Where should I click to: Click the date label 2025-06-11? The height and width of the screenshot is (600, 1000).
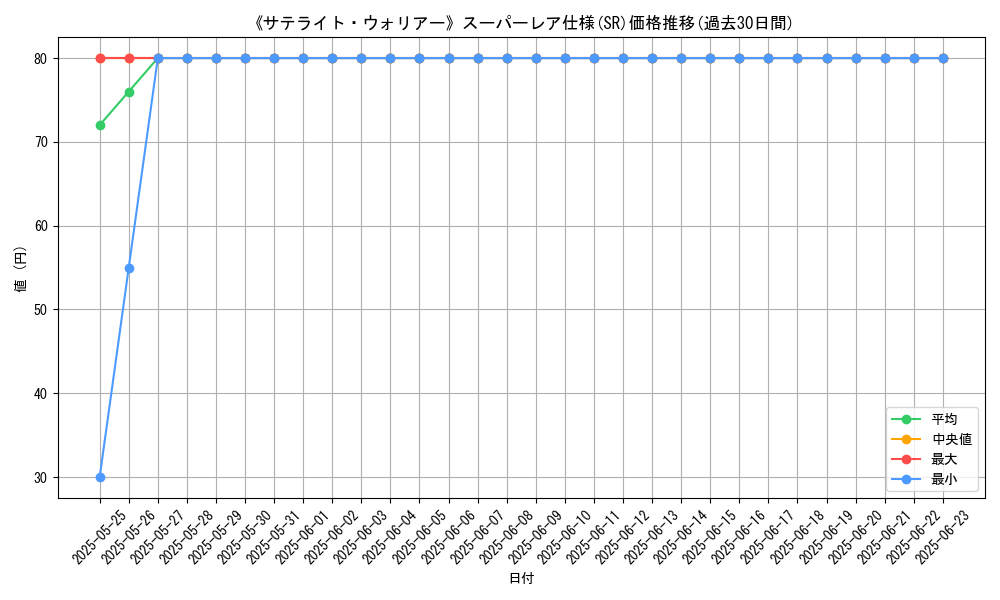tap(593, 538)
